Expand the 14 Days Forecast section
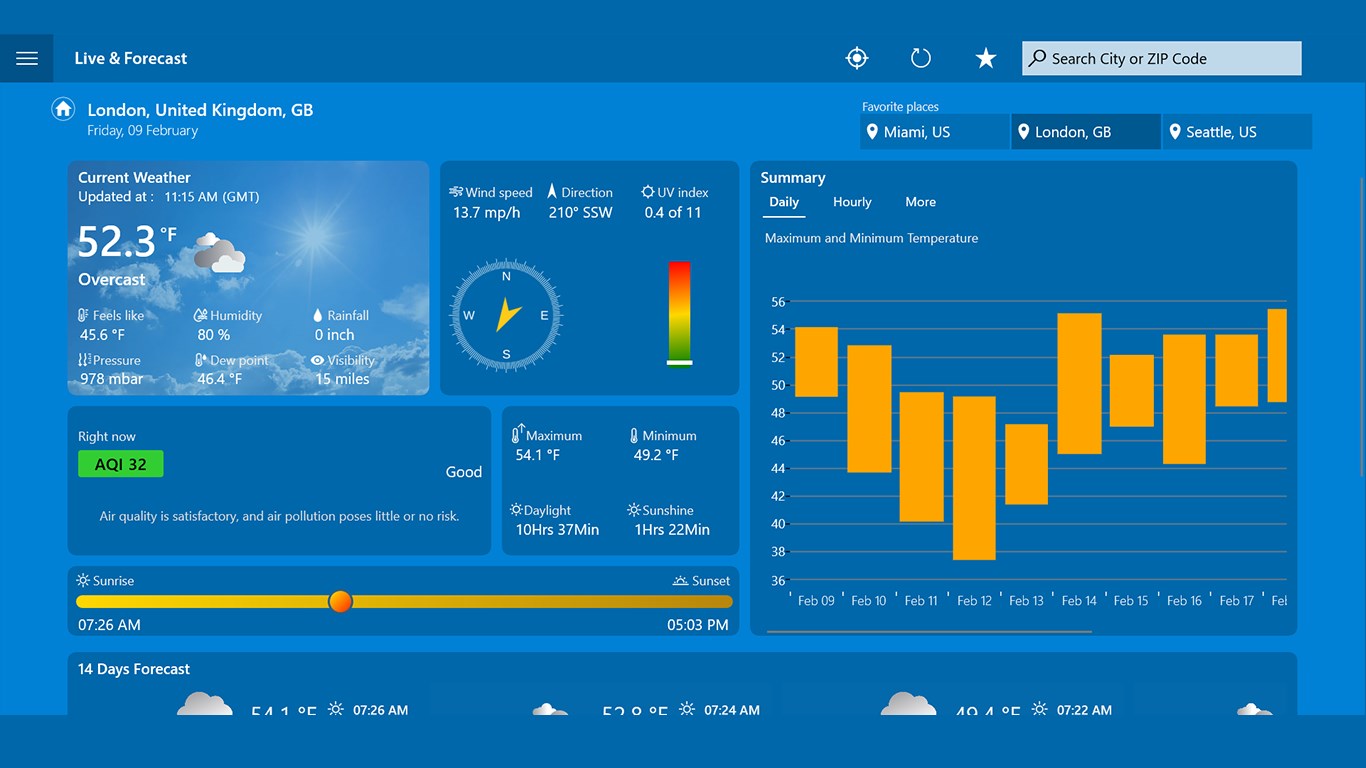This screenshot has height=768, width=1366. [x=134, y=669]
